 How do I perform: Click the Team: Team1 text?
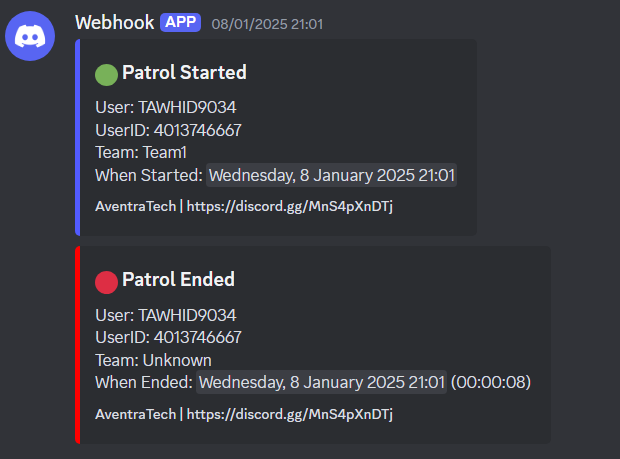pos(141,153)
